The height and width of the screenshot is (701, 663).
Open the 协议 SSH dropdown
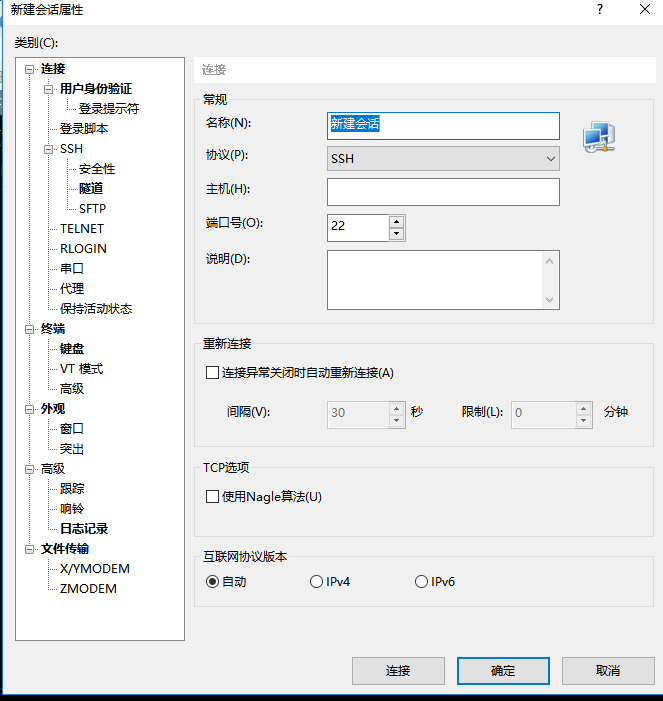tap(443, 158)
